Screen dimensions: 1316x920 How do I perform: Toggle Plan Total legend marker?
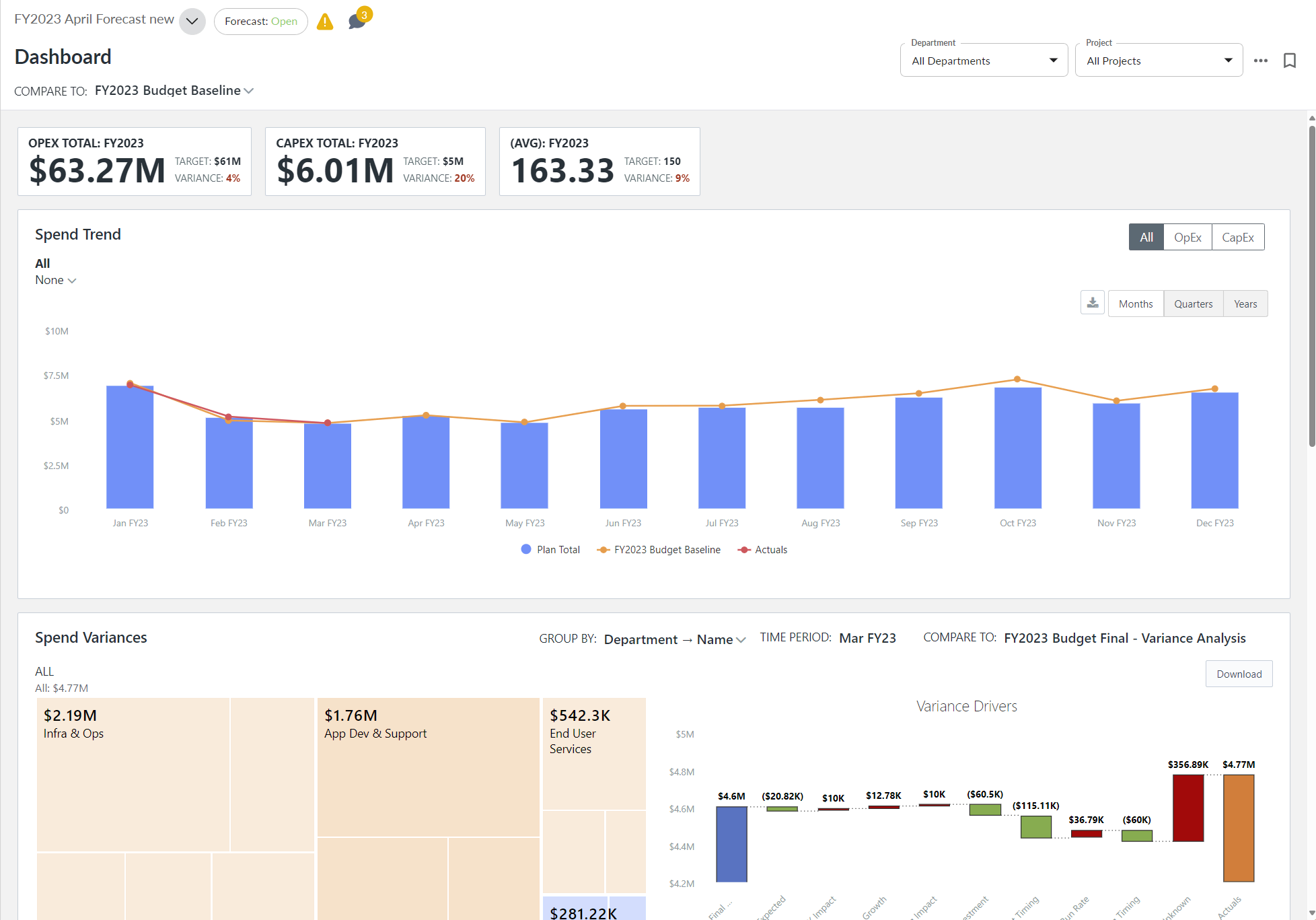pos(526,549)
